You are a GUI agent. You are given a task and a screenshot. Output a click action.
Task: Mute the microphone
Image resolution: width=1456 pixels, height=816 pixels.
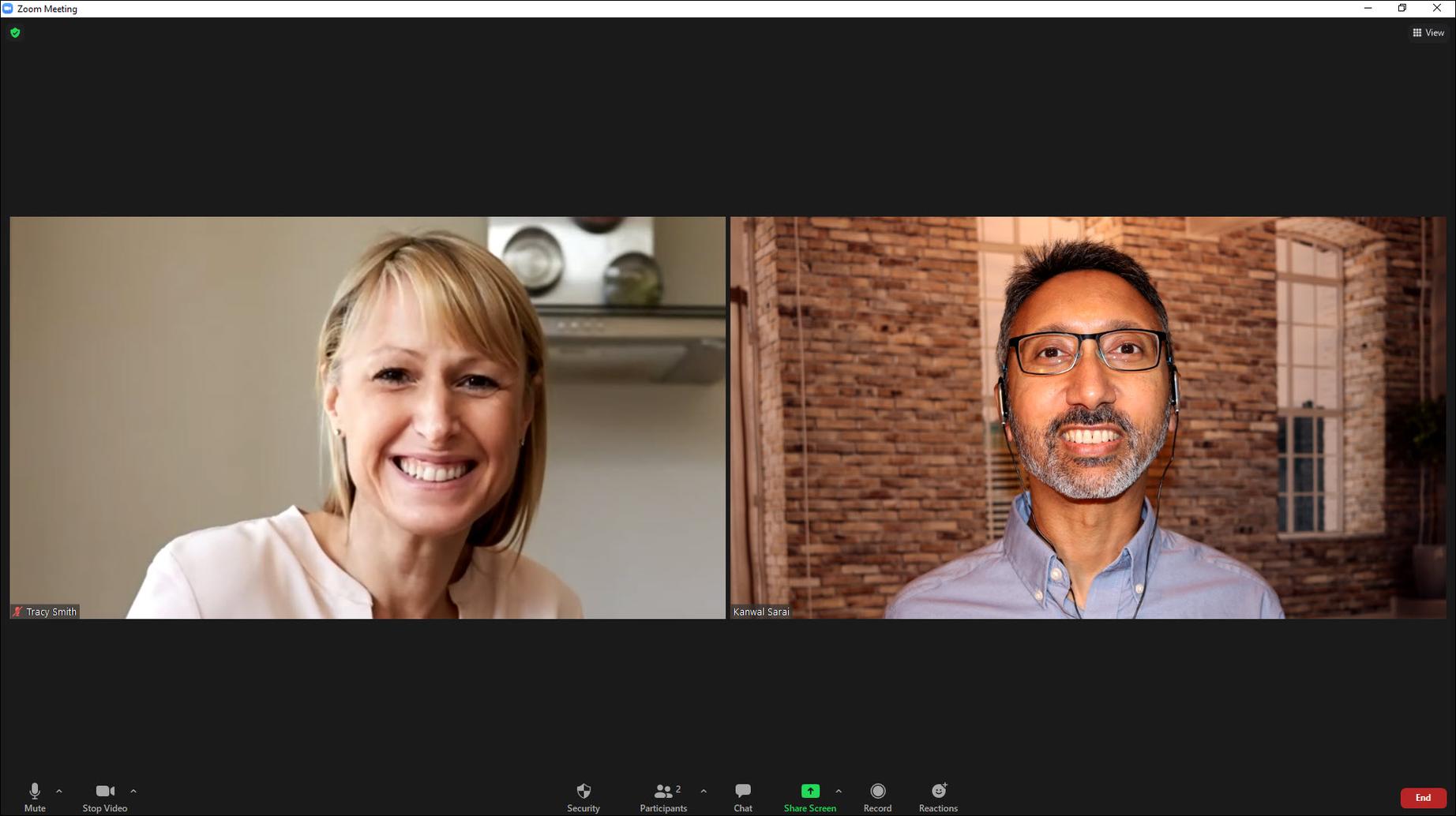click(35, 795)
